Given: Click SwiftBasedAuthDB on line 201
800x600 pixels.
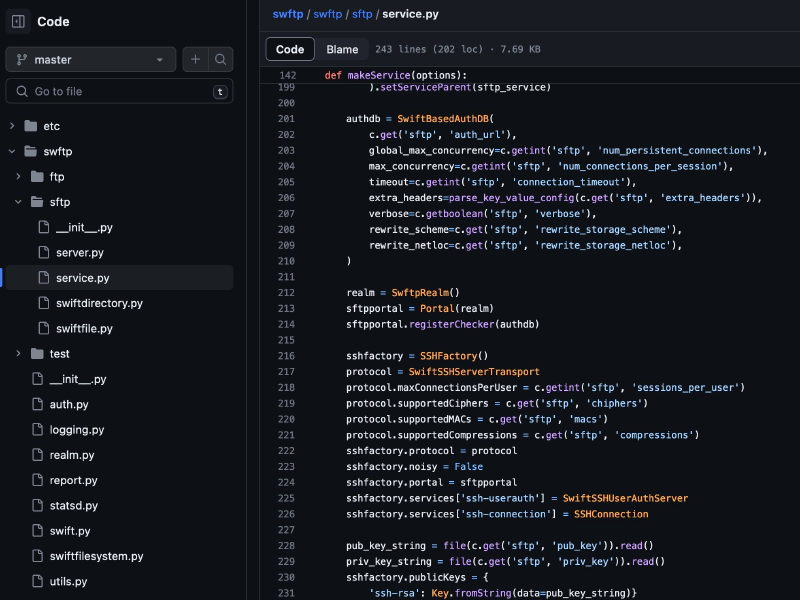Looking at the screenshot, I should click(x=443, y=119).
